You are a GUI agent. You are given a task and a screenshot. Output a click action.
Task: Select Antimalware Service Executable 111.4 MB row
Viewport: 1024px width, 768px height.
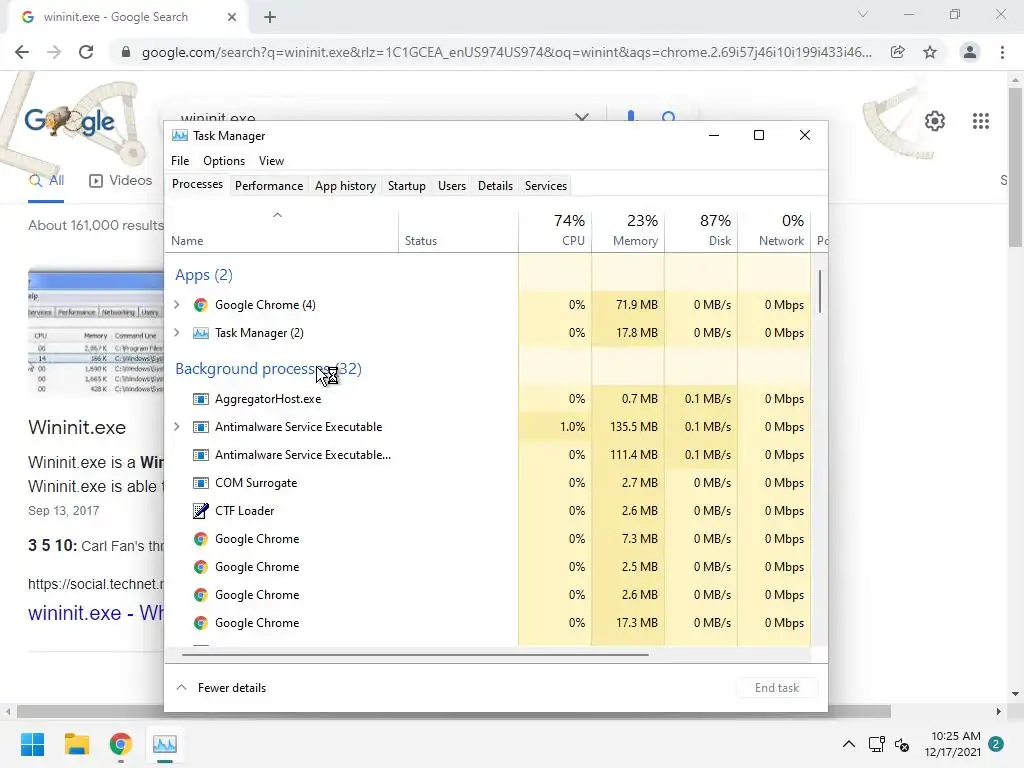pos(487,455)
